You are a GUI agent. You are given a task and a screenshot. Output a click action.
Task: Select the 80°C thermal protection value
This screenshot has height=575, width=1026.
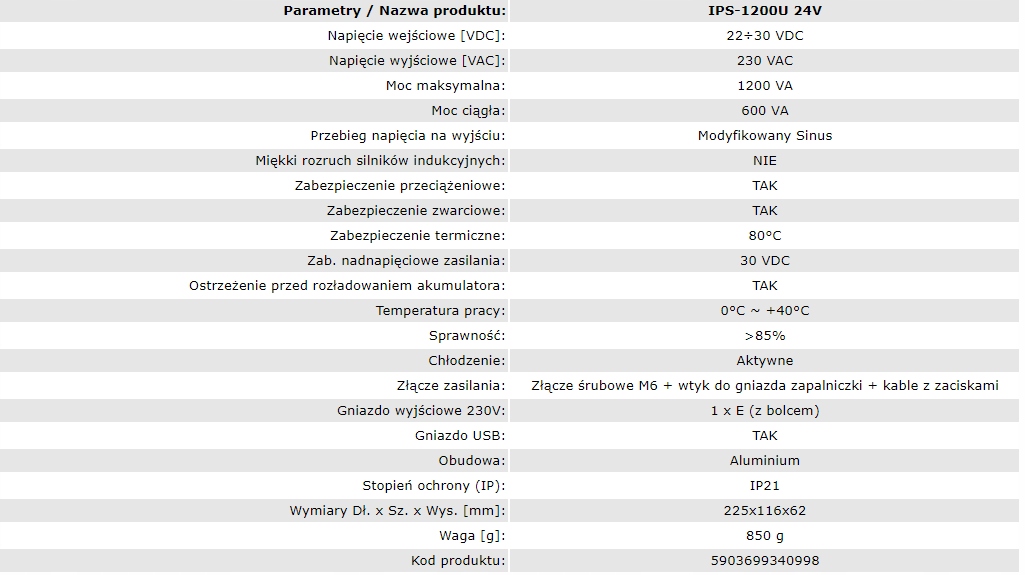pos(764,236)
